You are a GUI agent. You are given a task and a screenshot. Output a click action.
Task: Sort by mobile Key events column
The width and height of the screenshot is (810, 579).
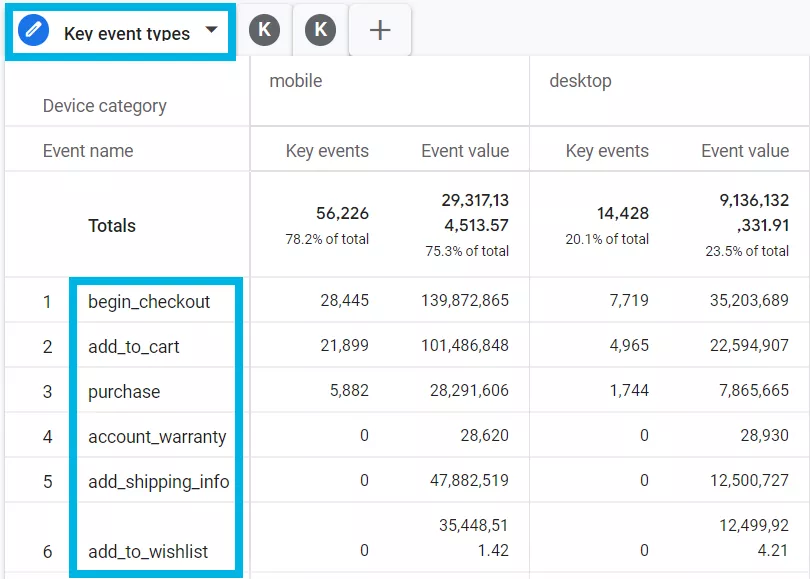(x=327, y=151)
